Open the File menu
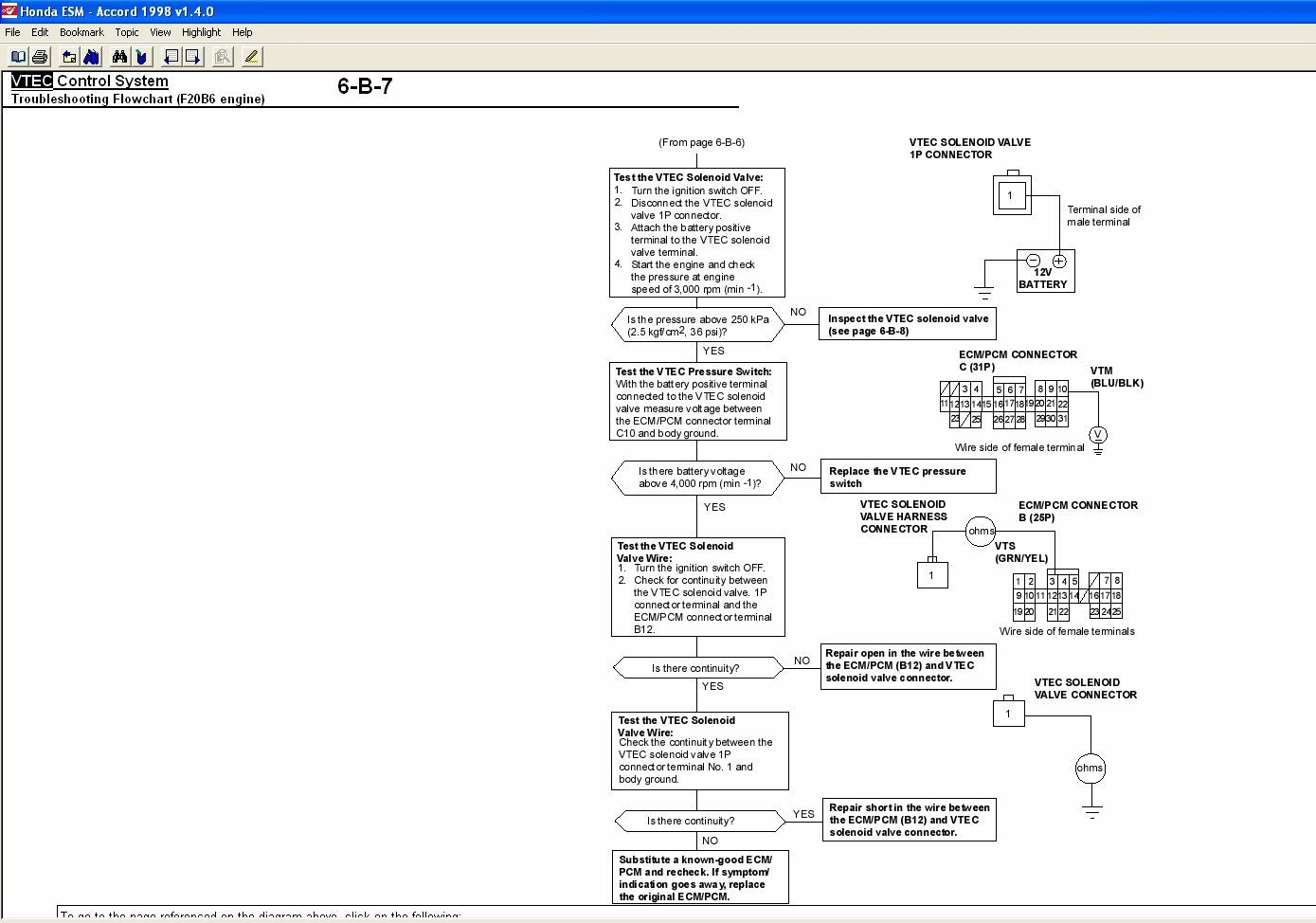1316x923 pixels. (12, 32)
